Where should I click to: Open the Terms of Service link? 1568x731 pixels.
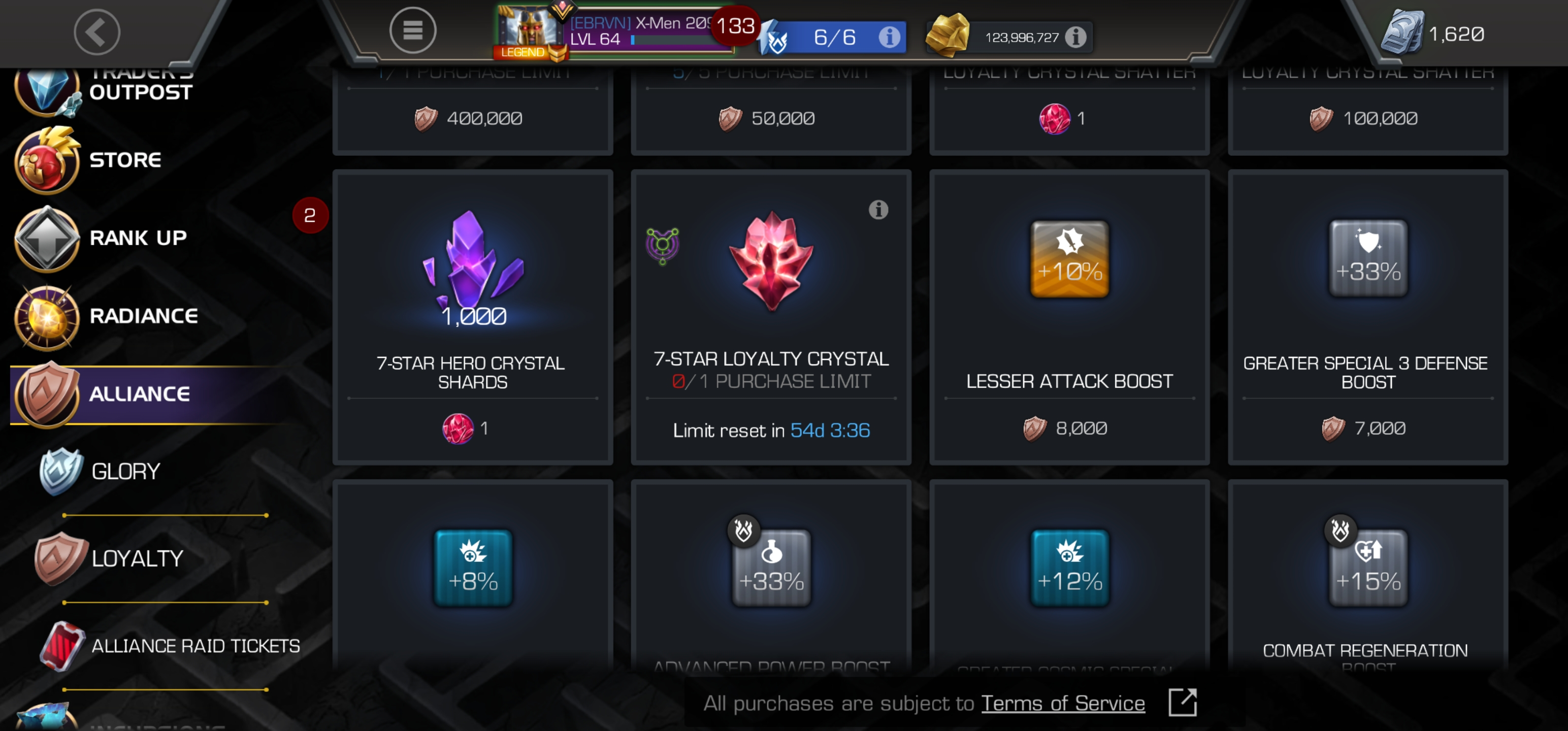pyautogui.click(x=1063, y=703)
